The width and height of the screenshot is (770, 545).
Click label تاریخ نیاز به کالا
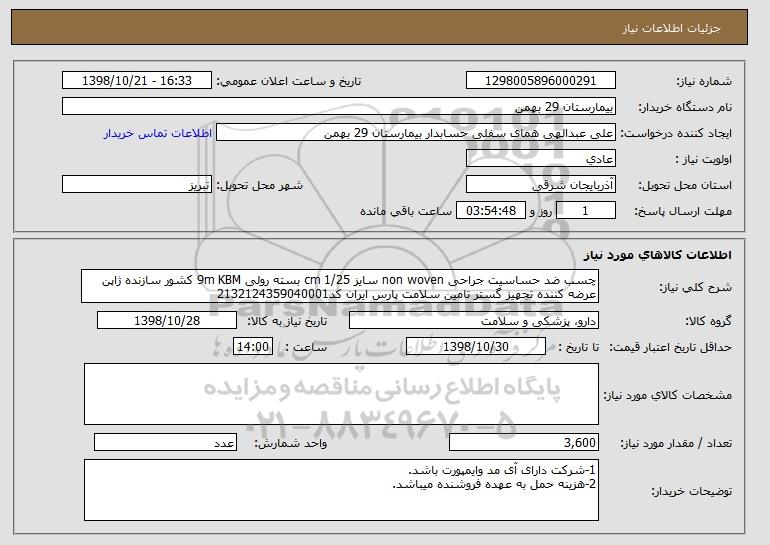pyautogui.click(x=287, y=321)
